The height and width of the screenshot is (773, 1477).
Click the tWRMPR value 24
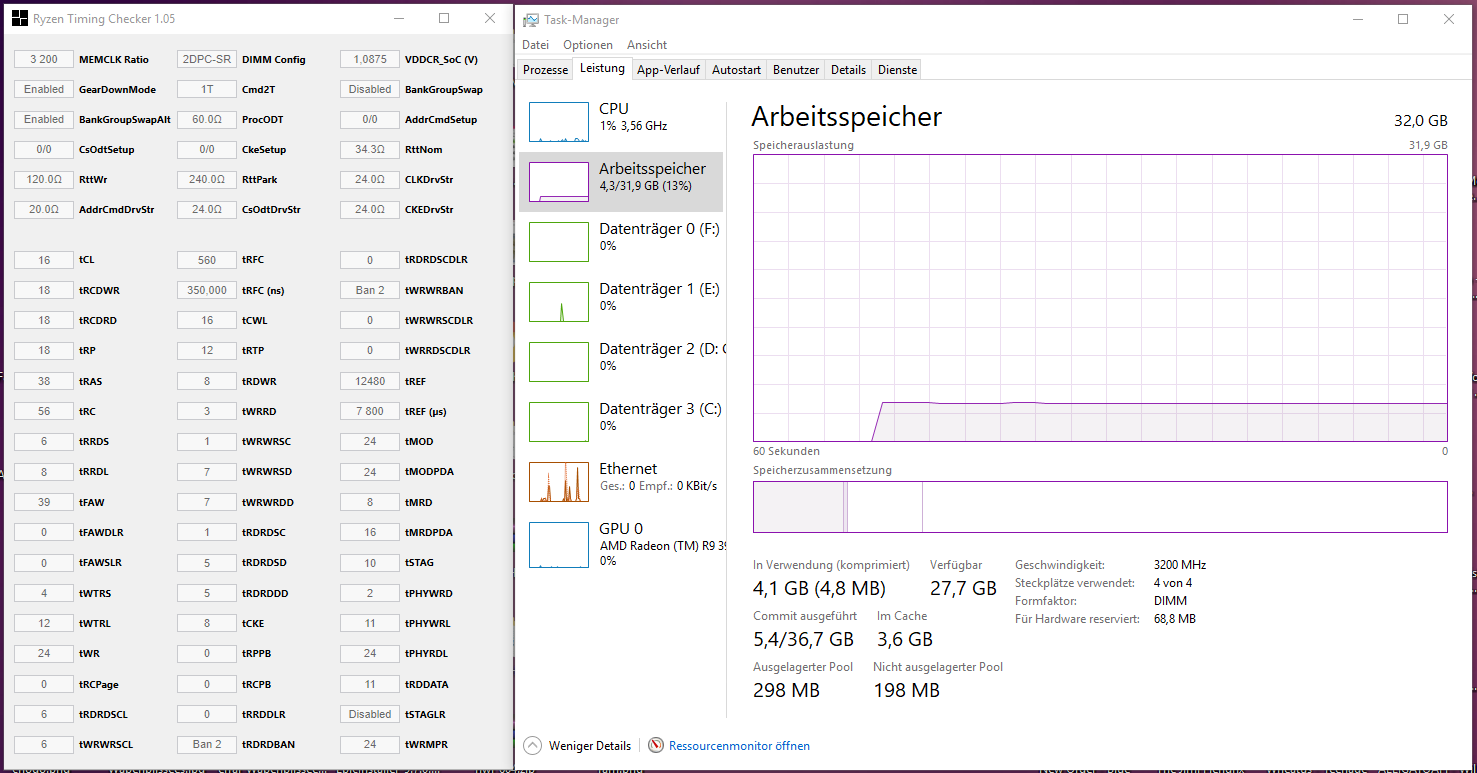click(370, 744)
